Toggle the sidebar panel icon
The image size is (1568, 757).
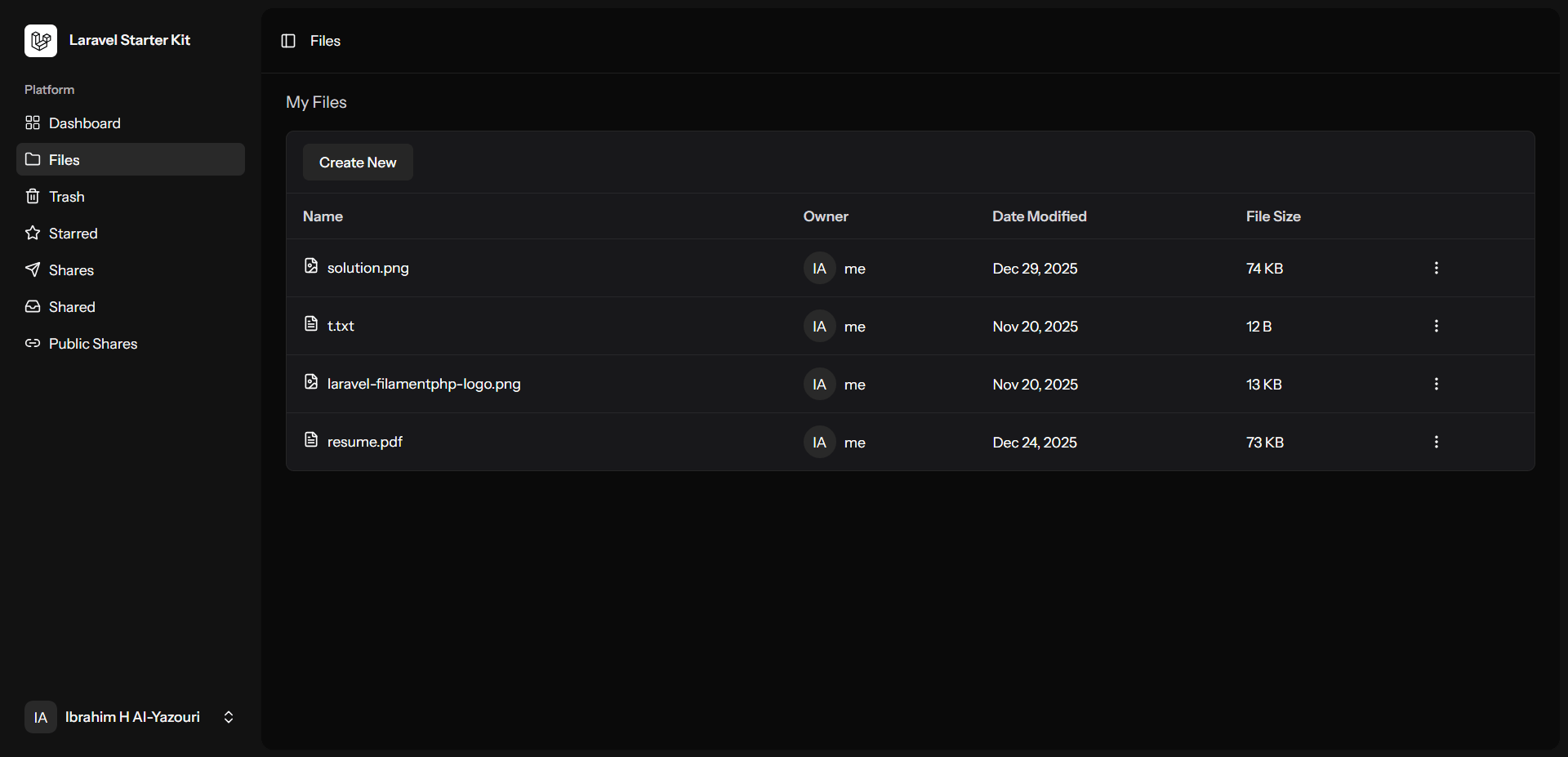tap(288, 41)
